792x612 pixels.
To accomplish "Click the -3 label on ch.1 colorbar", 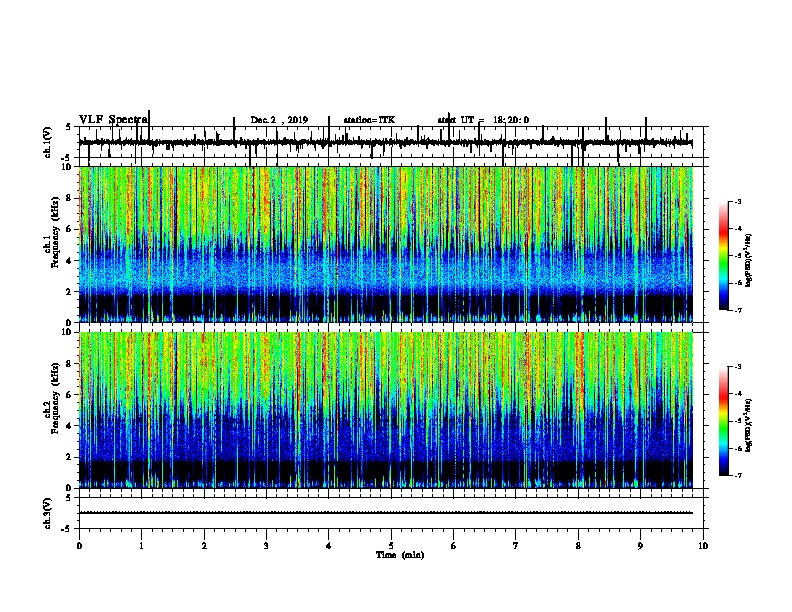I will pos(737,201).
